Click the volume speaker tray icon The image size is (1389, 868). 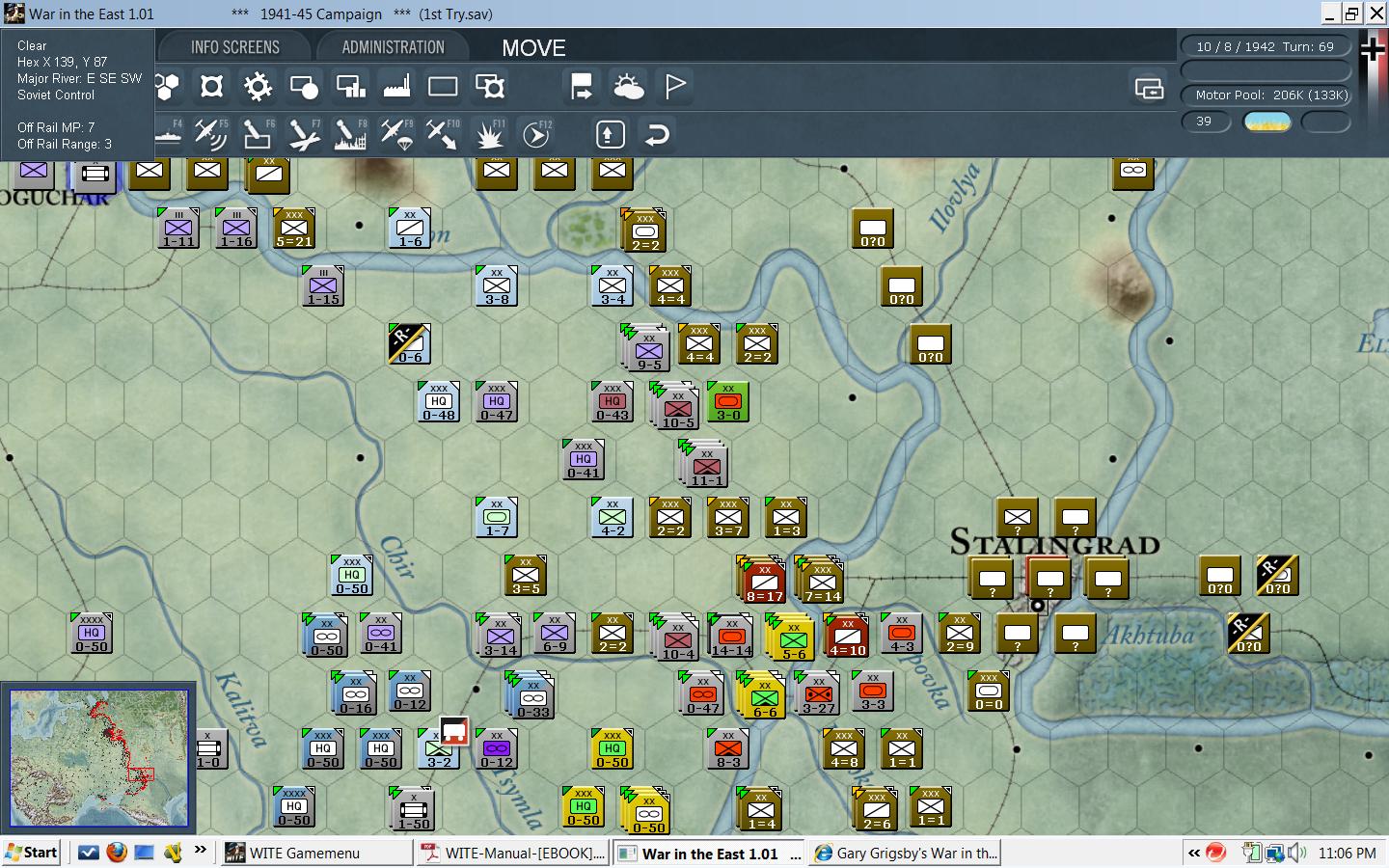click(x=1297, y=853)
